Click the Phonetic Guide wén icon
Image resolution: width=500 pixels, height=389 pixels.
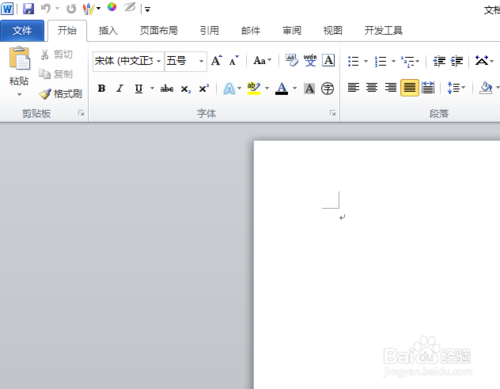point(310,61)
